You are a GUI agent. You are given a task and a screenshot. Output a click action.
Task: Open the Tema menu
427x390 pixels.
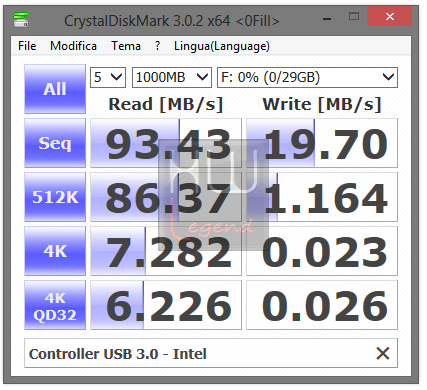coord(126,46)
